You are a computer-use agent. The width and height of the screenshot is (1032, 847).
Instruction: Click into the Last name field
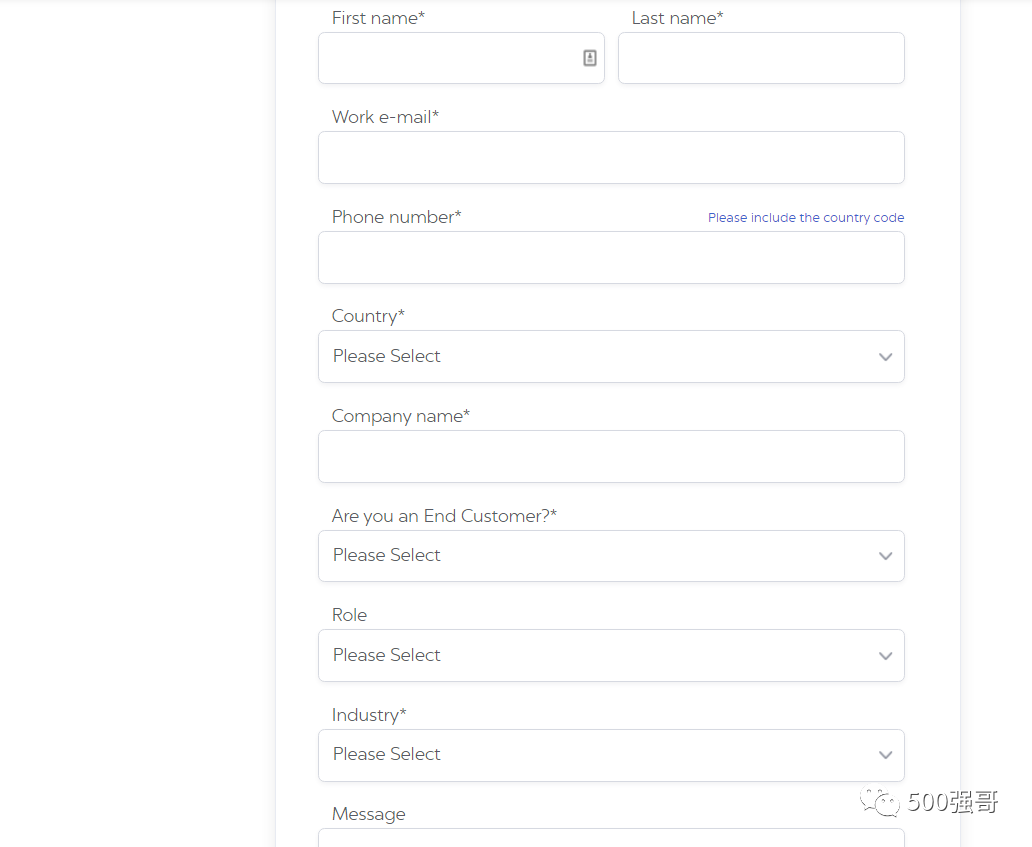761,58
